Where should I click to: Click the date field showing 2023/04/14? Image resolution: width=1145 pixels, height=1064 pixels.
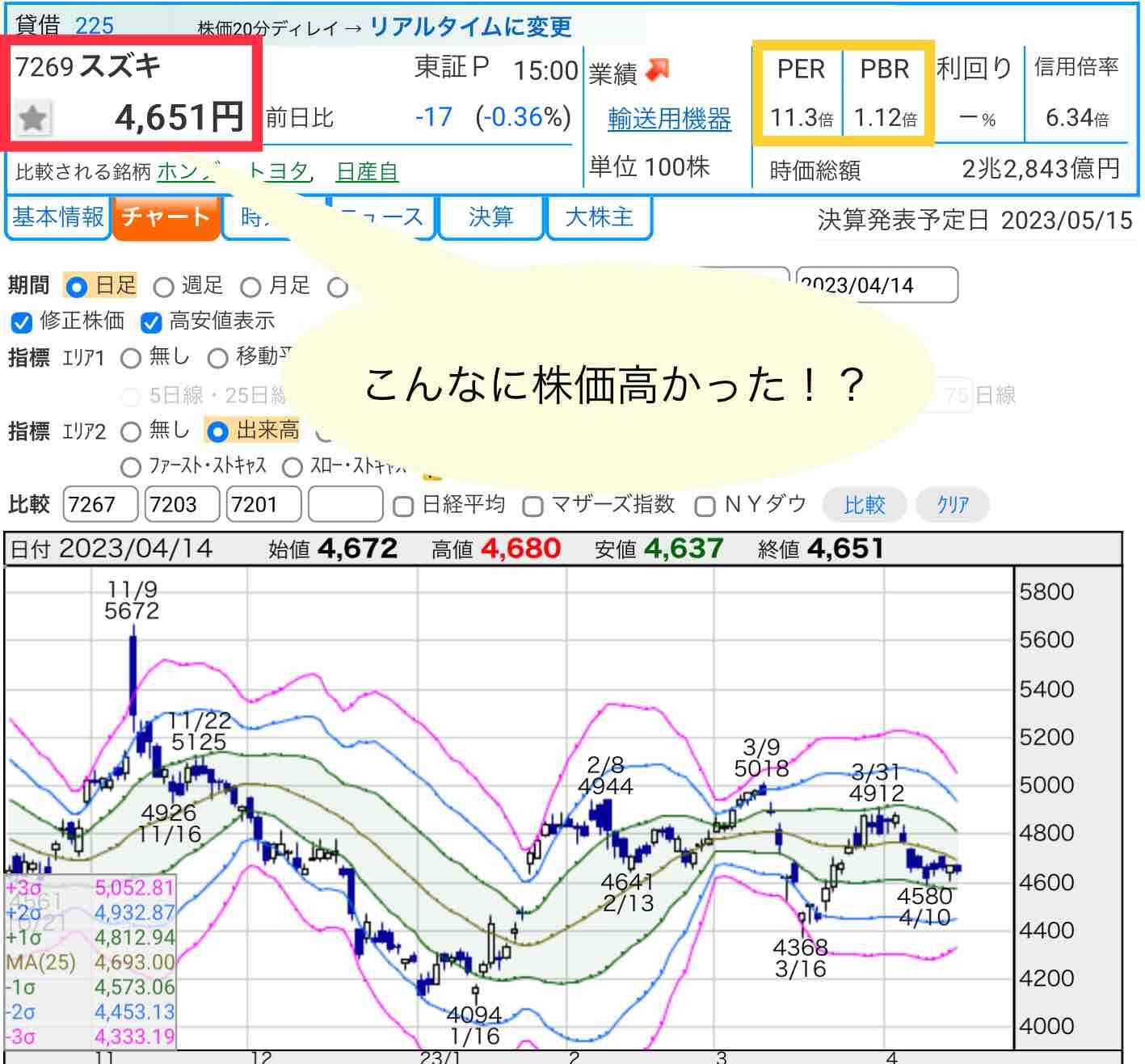[877, 285]
